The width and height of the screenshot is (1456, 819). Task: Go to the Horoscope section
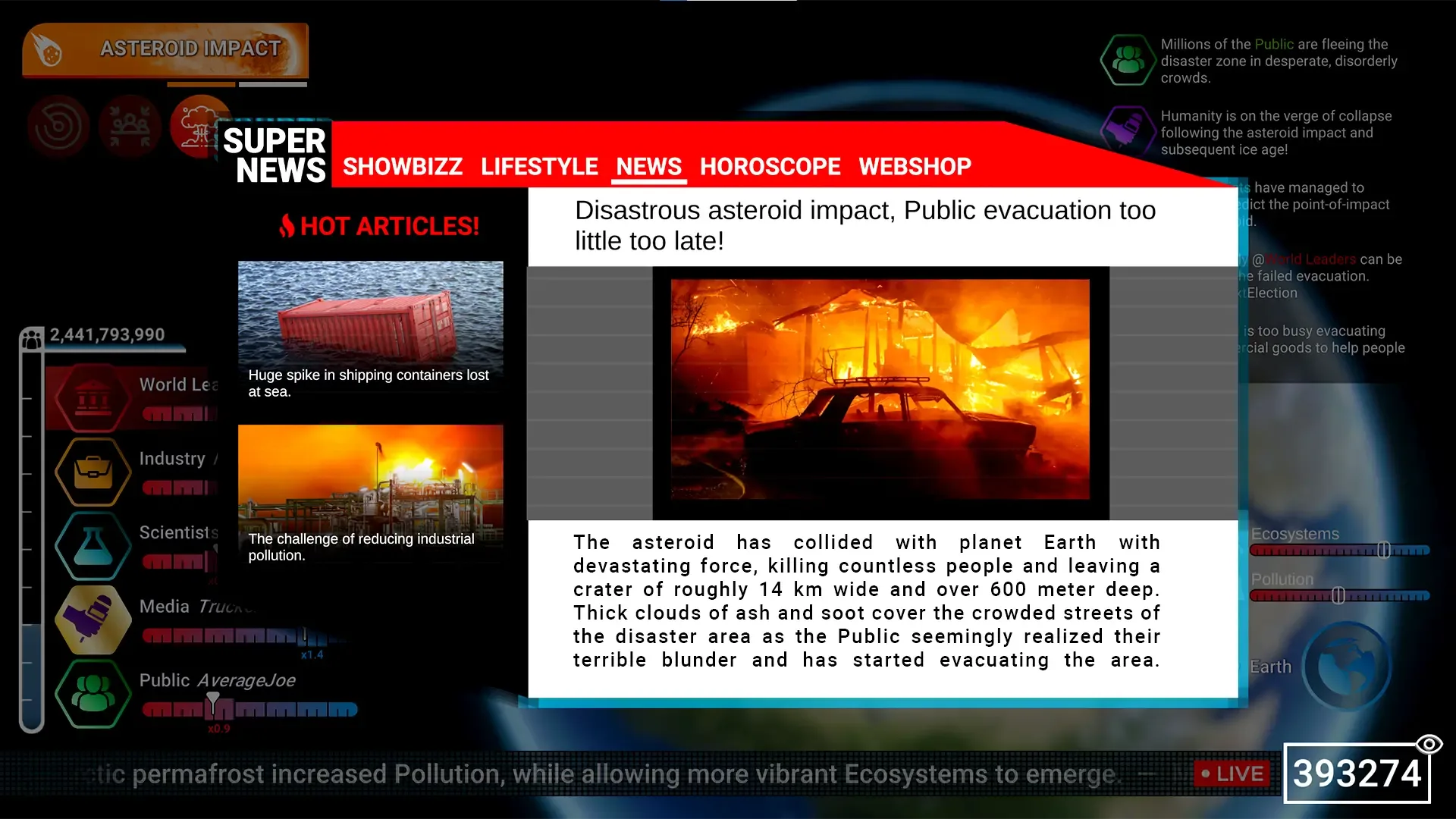770,166
